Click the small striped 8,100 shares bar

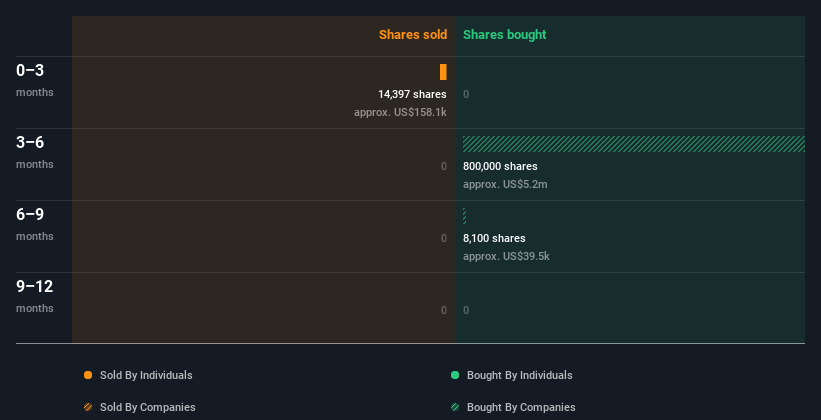point(464,216)
